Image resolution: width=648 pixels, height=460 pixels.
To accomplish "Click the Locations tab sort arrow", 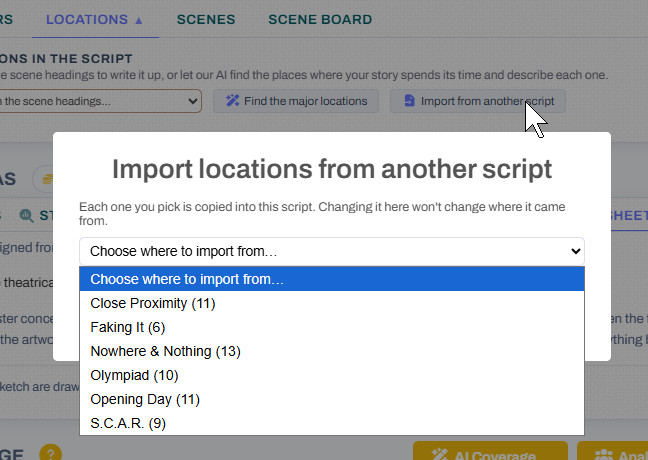I will click(x=139, y=20).
